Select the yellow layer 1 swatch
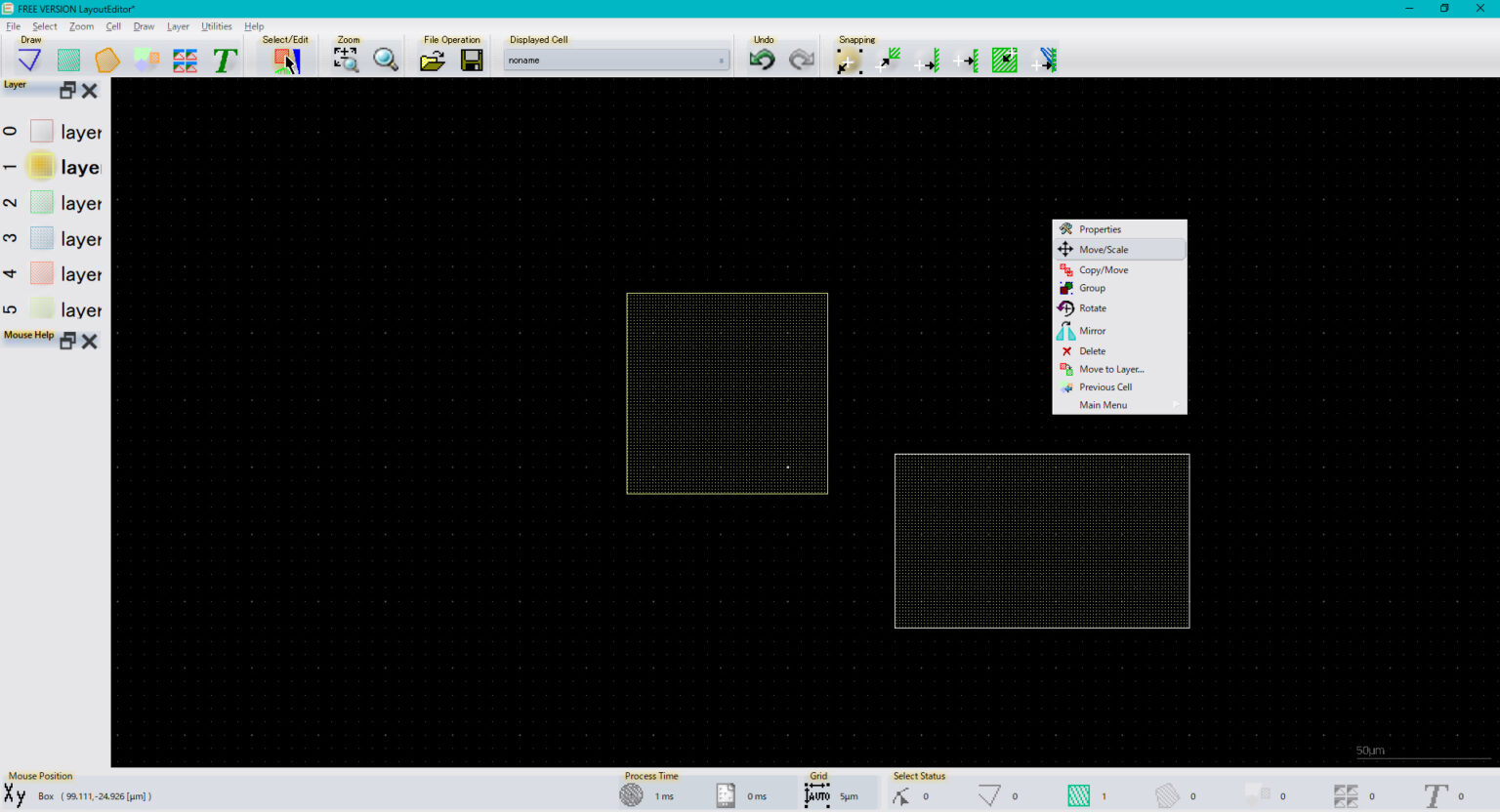This screenshot has height=812, width=1500. click(41, 167)
